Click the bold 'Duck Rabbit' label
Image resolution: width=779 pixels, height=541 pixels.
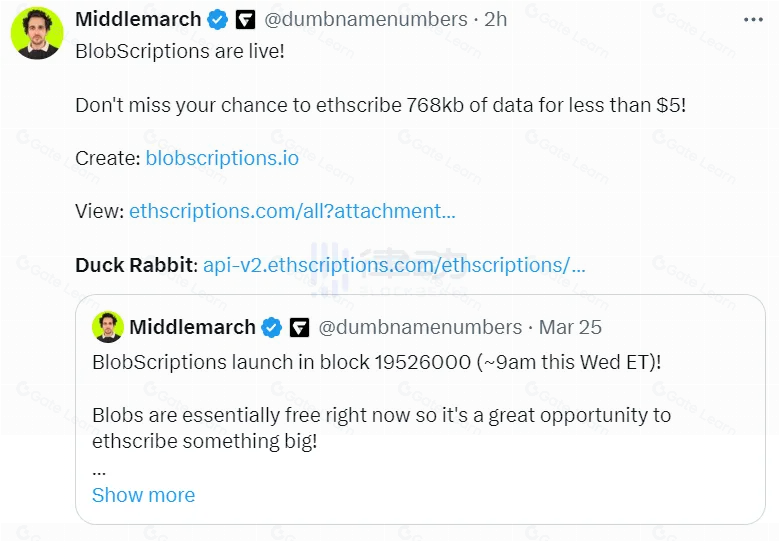(x=134, y=265)
